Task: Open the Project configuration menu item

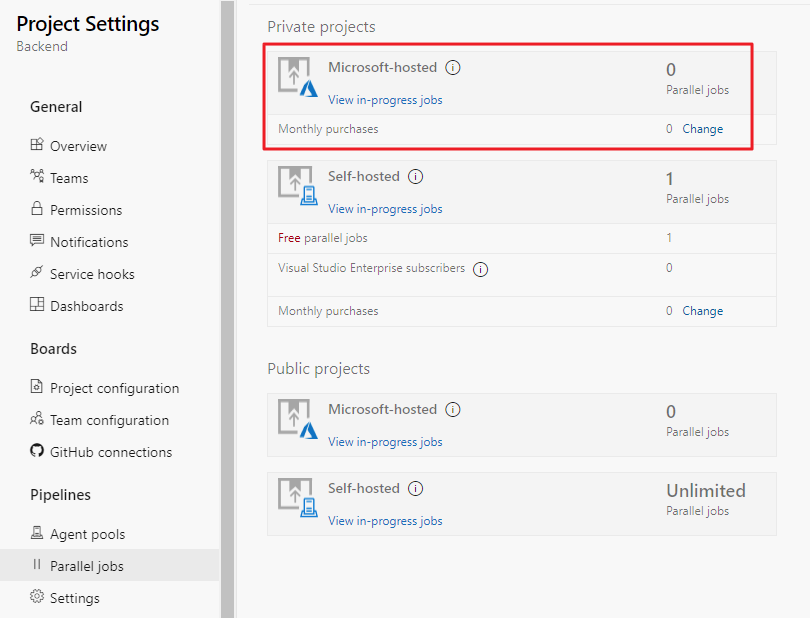Action: [x=114, y=388]
